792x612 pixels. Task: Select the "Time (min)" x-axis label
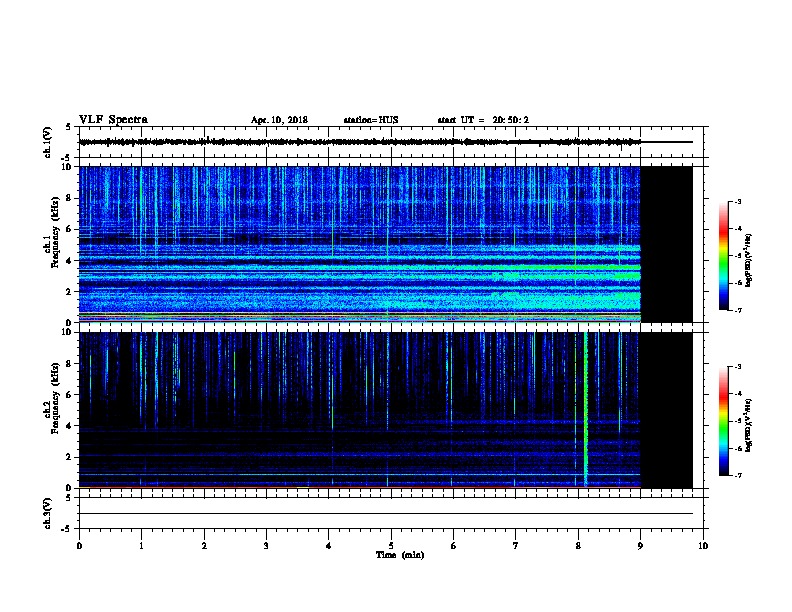point(400,555)
